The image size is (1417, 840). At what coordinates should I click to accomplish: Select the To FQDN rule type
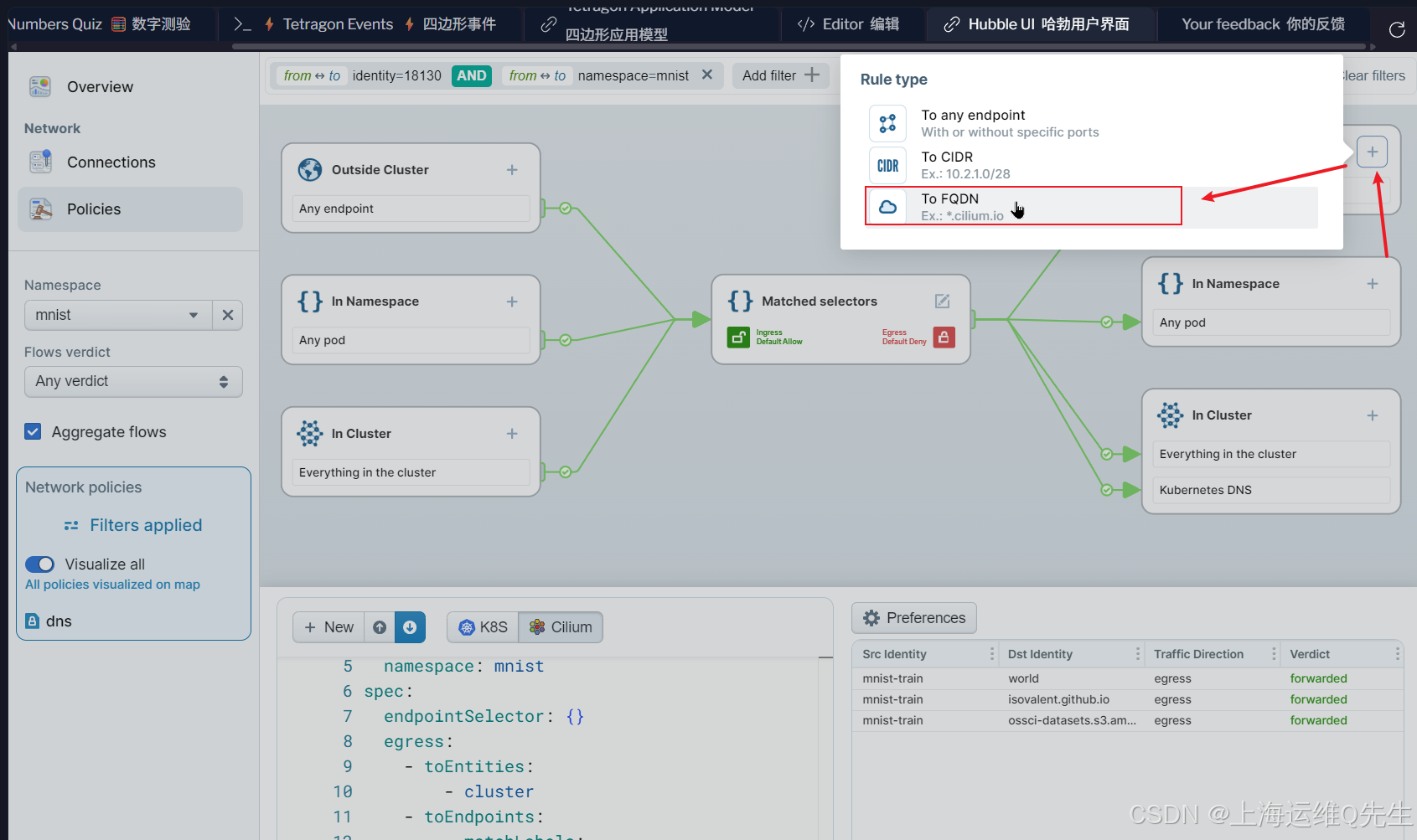[x=1091, y=207]
